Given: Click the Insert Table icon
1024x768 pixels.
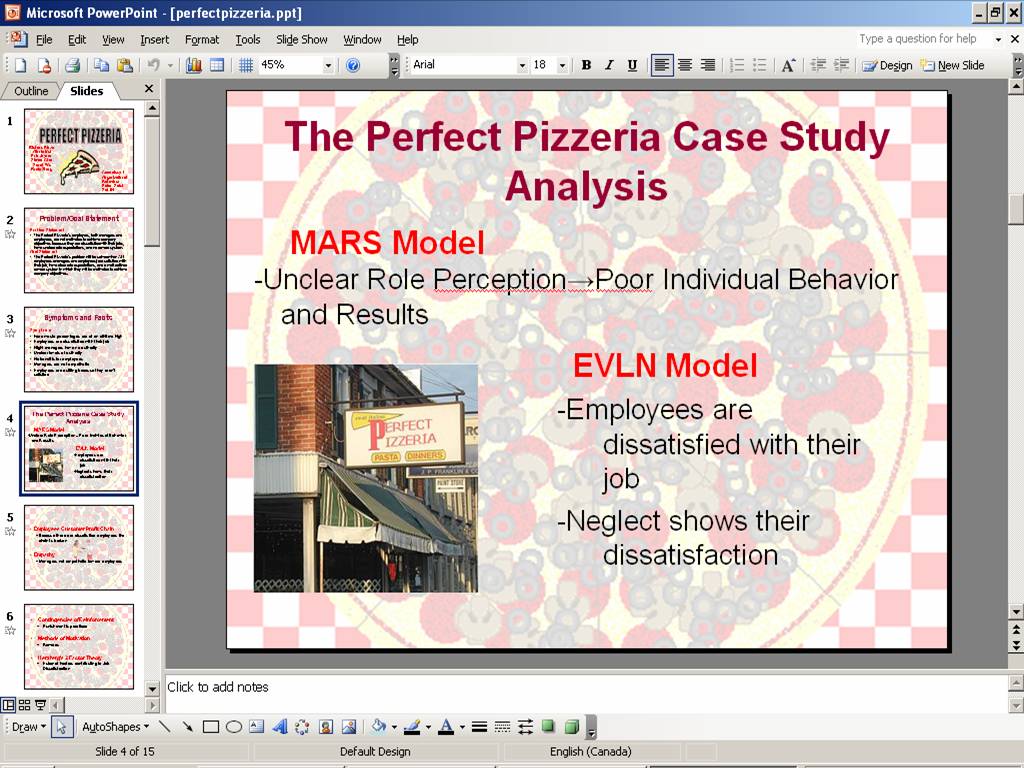Looking at the screenshot, I should (216, 65).
